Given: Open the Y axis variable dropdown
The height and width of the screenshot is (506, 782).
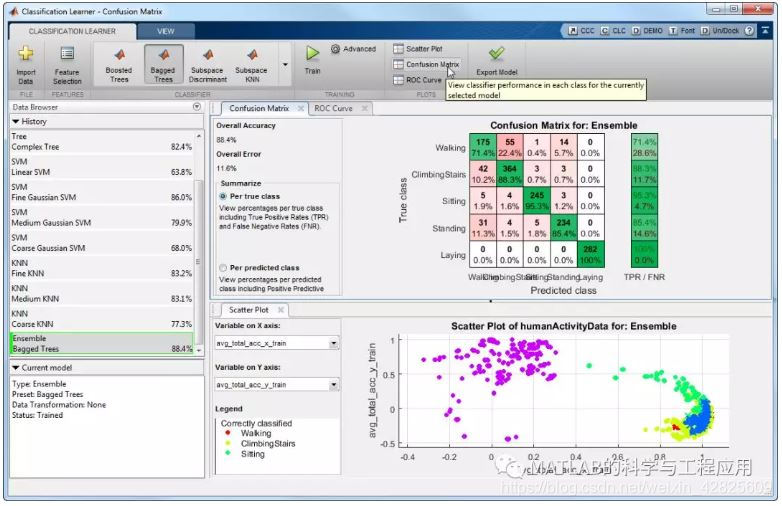Looking at the screenshot, I should (x=334, y=385).
